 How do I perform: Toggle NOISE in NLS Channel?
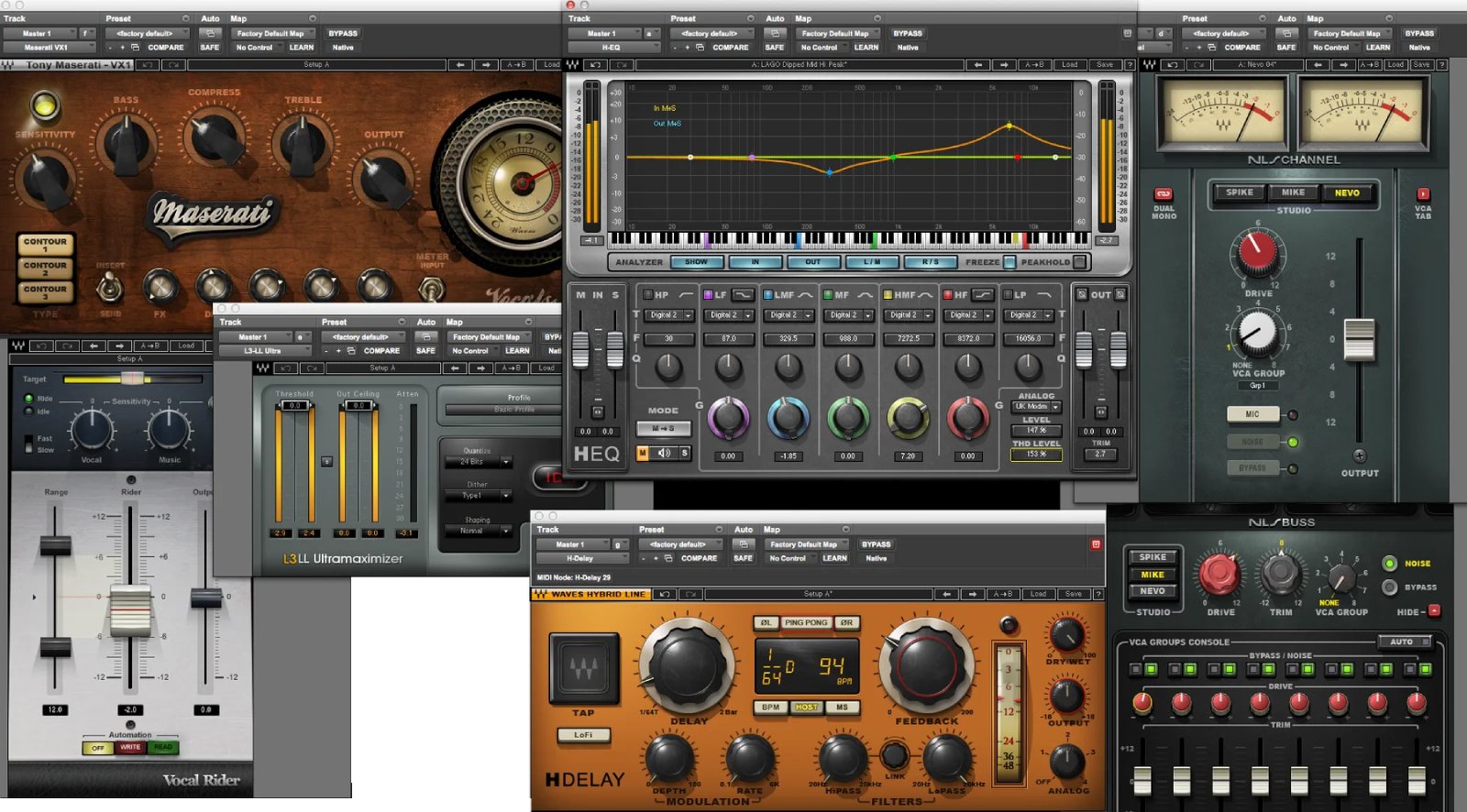coord(1252,442)
